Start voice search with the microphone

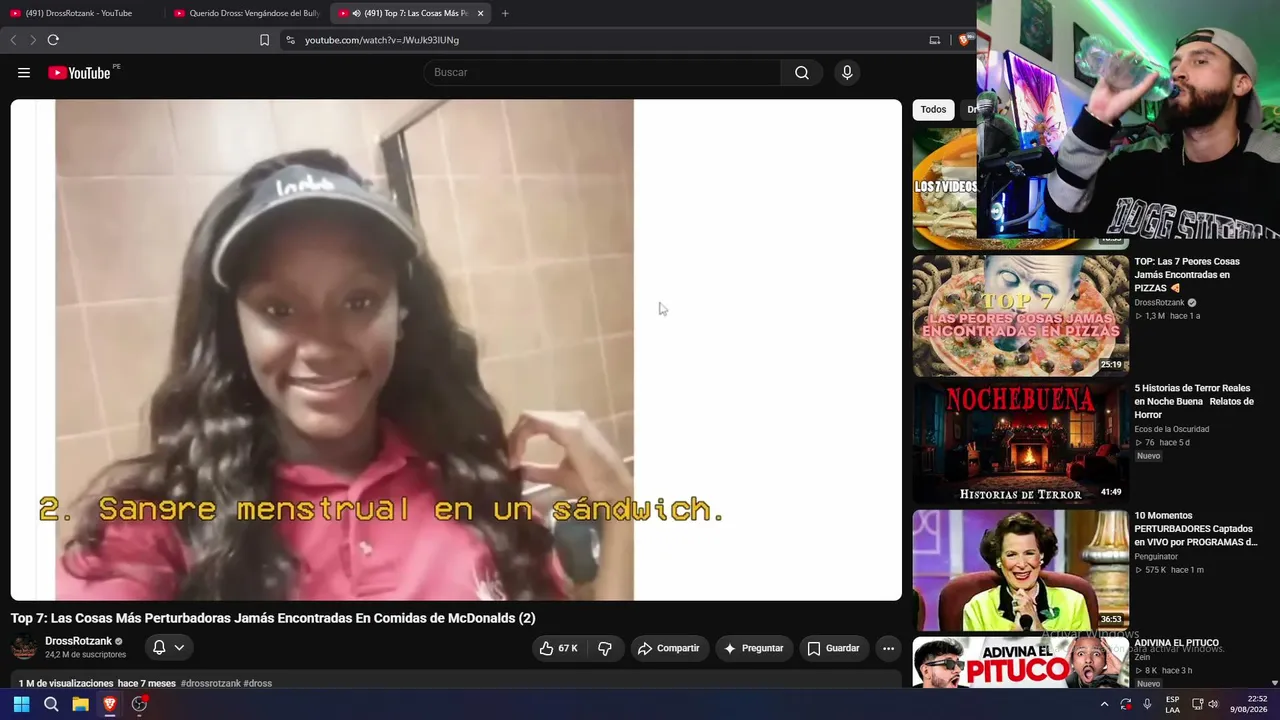click(x=847, y=72)
